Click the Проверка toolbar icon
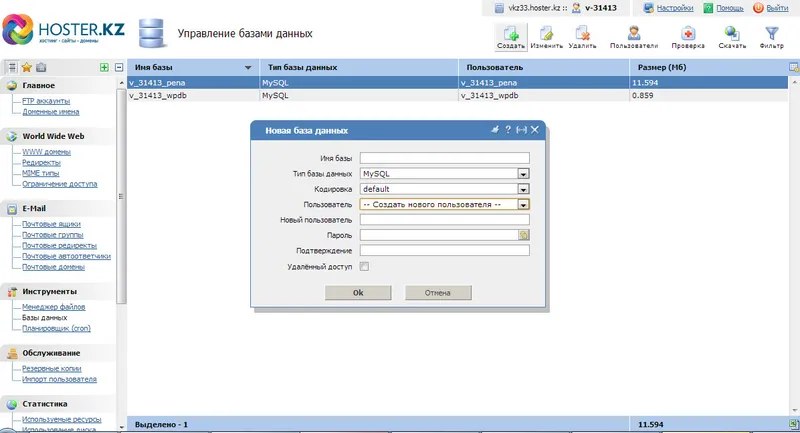The image size is (800, 433). click(688, 37)
